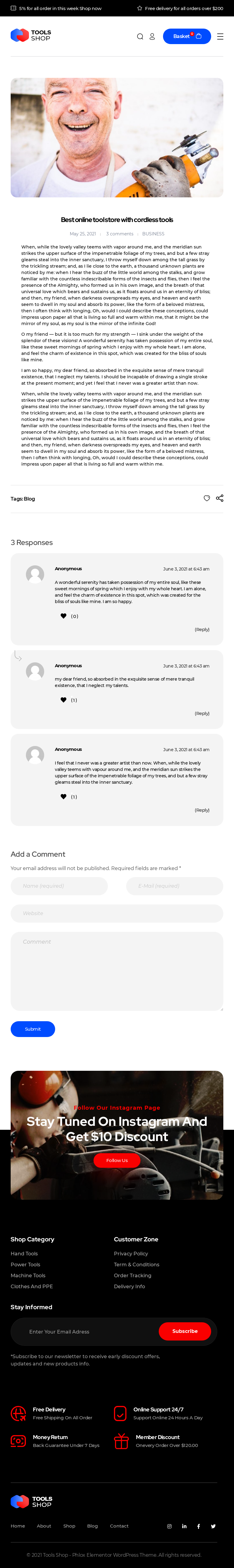Reply to the second Anonymous comment
The image size is (234, 1568).
click(202, 713)
